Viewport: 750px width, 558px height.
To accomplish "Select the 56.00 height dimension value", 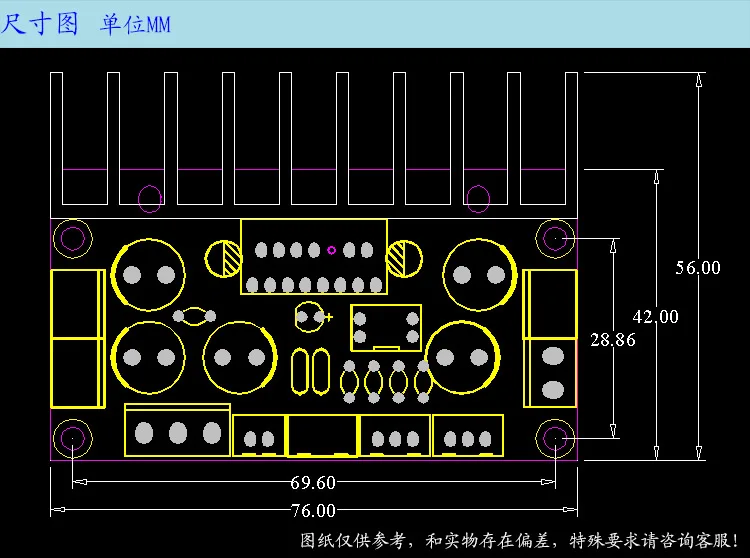I will point(698,268).
